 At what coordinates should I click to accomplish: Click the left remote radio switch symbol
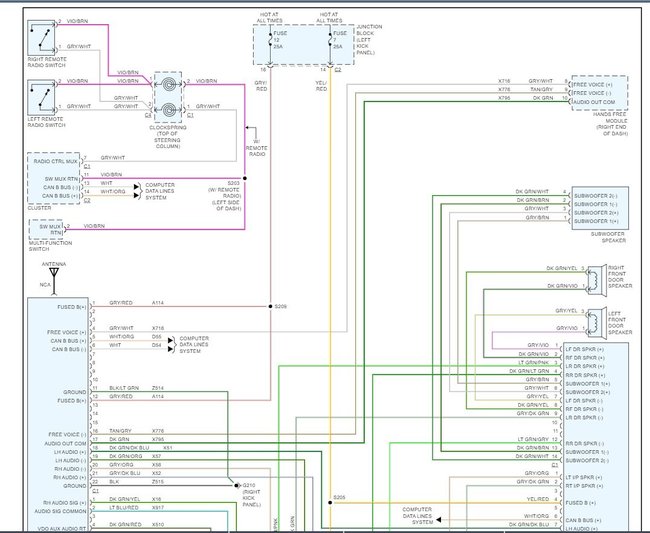[41, 97]
